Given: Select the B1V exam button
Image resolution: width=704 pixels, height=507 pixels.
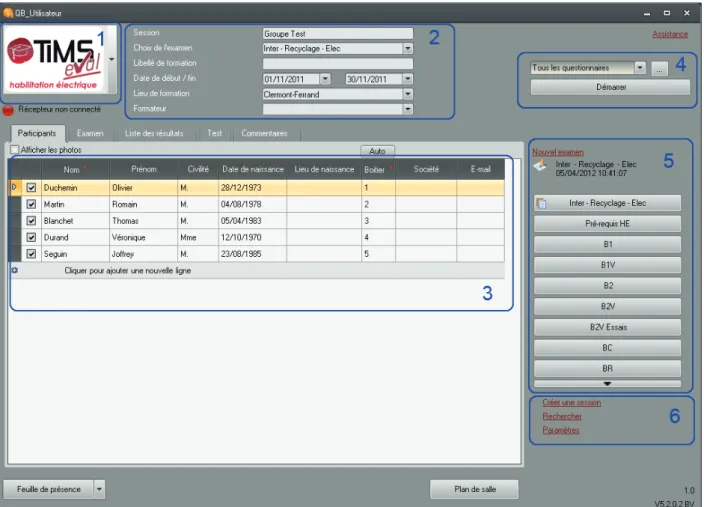Looking at the screenshot, I should (x=607, y=265).
